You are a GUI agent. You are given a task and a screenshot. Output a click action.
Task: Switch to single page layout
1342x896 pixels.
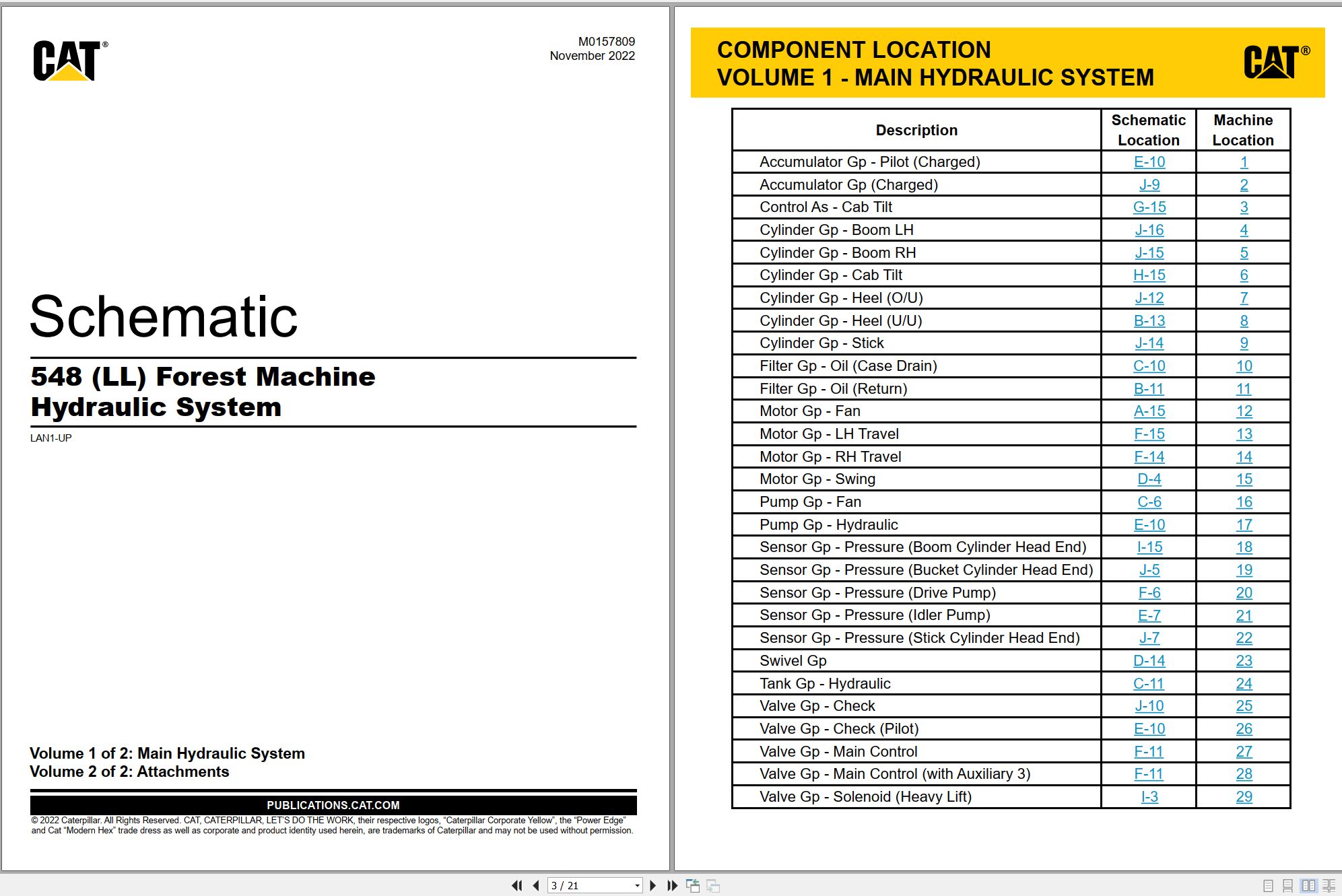point(1268,886)
